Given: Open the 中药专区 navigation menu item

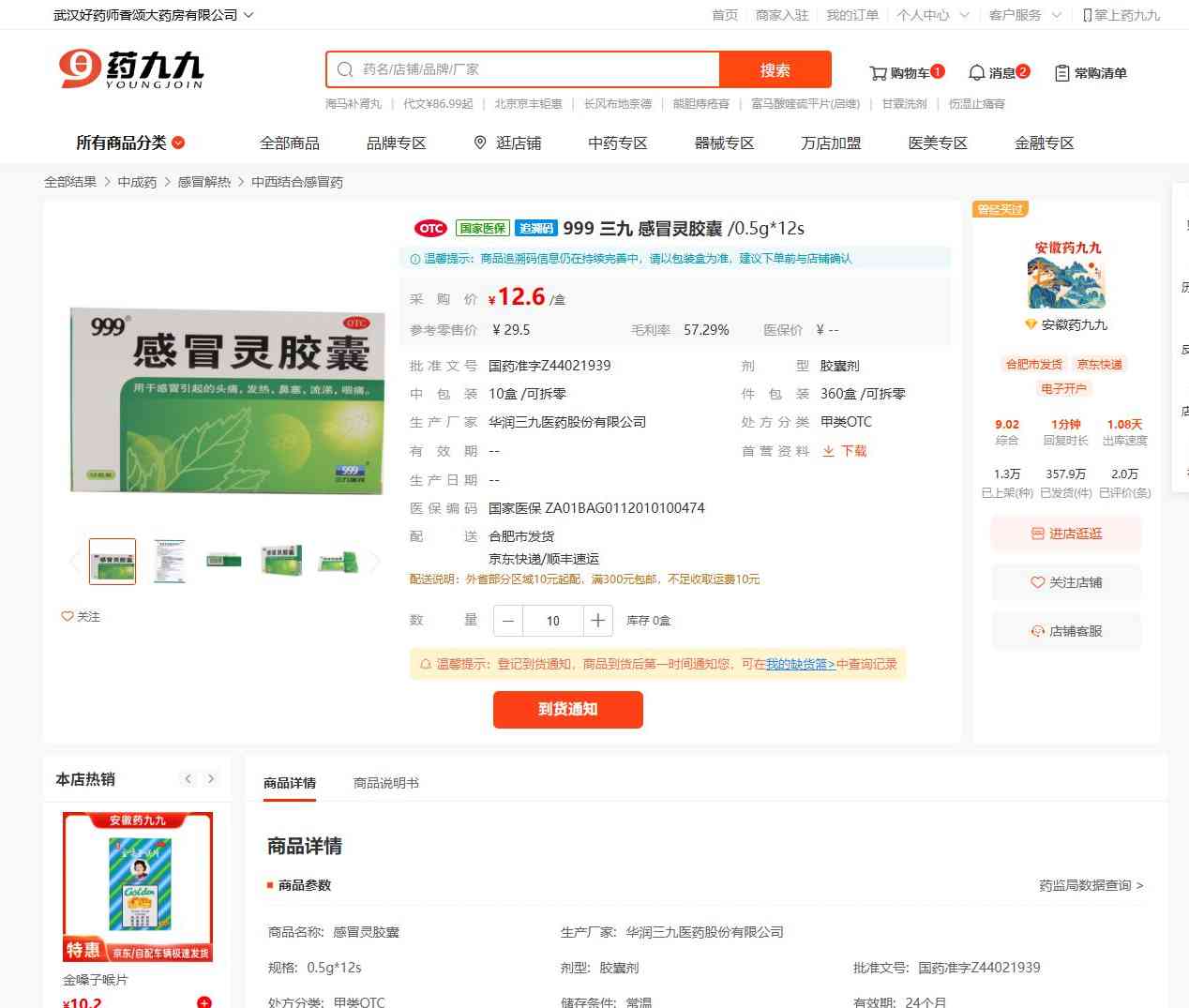Looking at the screenshot, I should pyautogui.click(x=617, y=143).
